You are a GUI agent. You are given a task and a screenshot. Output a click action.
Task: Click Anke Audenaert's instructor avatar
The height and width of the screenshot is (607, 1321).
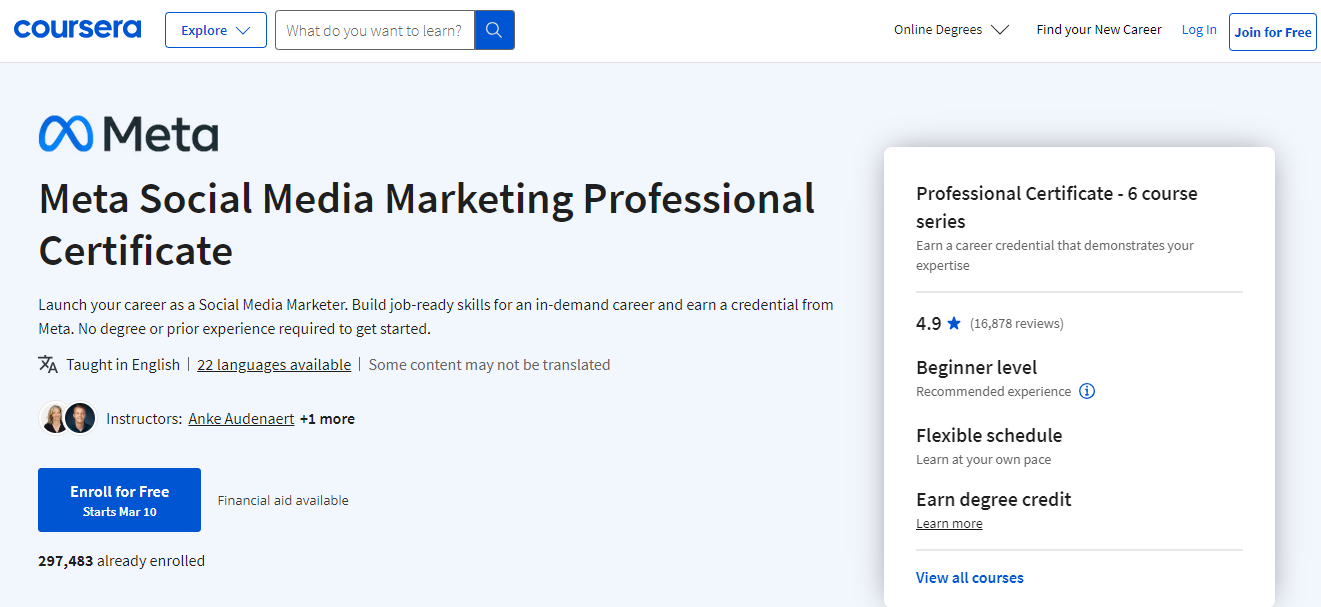[x=55, y=418]
